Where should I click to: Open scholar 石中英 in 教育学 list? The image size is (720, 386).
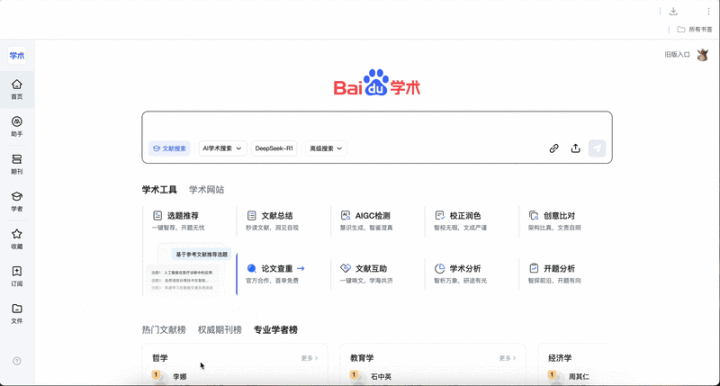click(x=381, y=377)
